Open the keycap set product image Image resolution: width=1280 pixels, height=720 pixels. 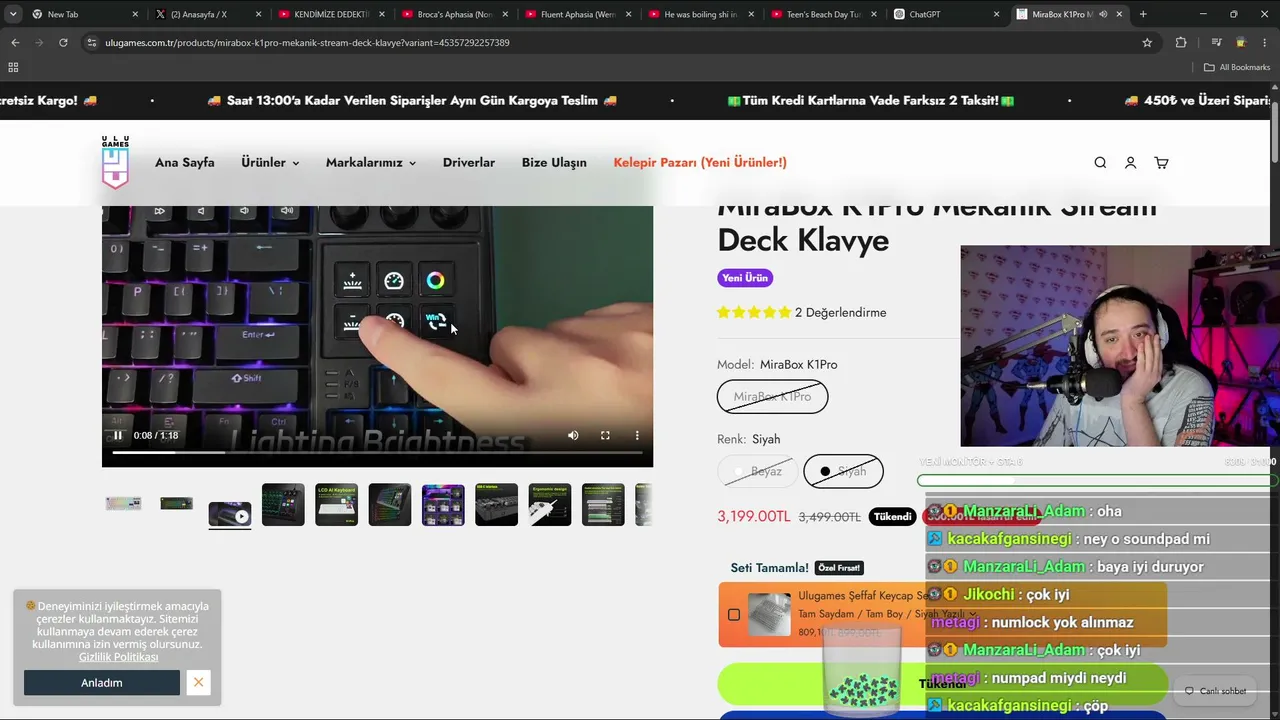[769, 615]
